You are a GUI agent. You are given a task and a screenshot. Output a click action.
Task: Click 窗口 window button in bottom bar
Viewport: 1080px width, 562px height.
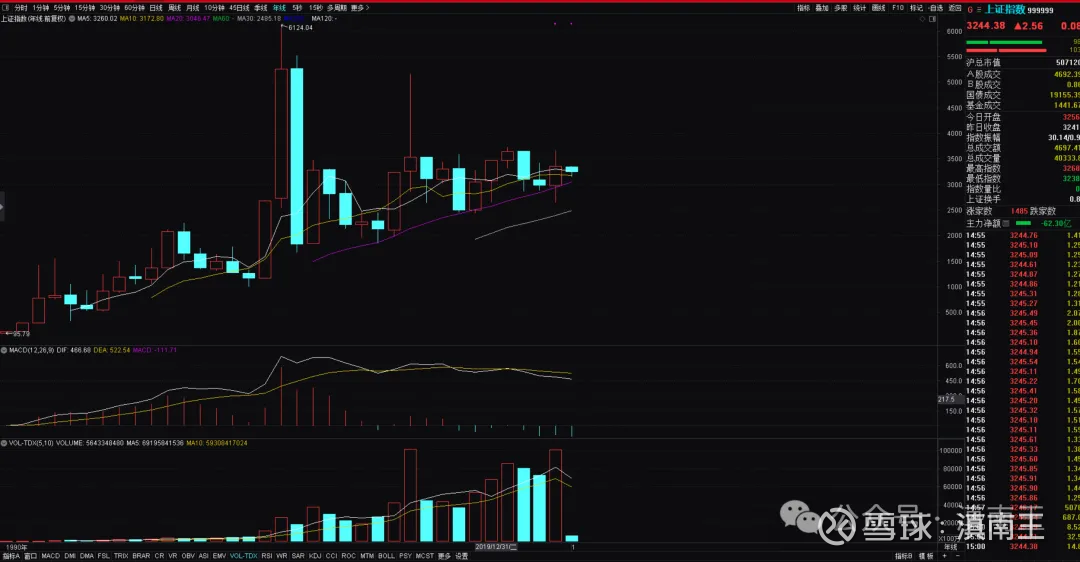click(30, 556)
